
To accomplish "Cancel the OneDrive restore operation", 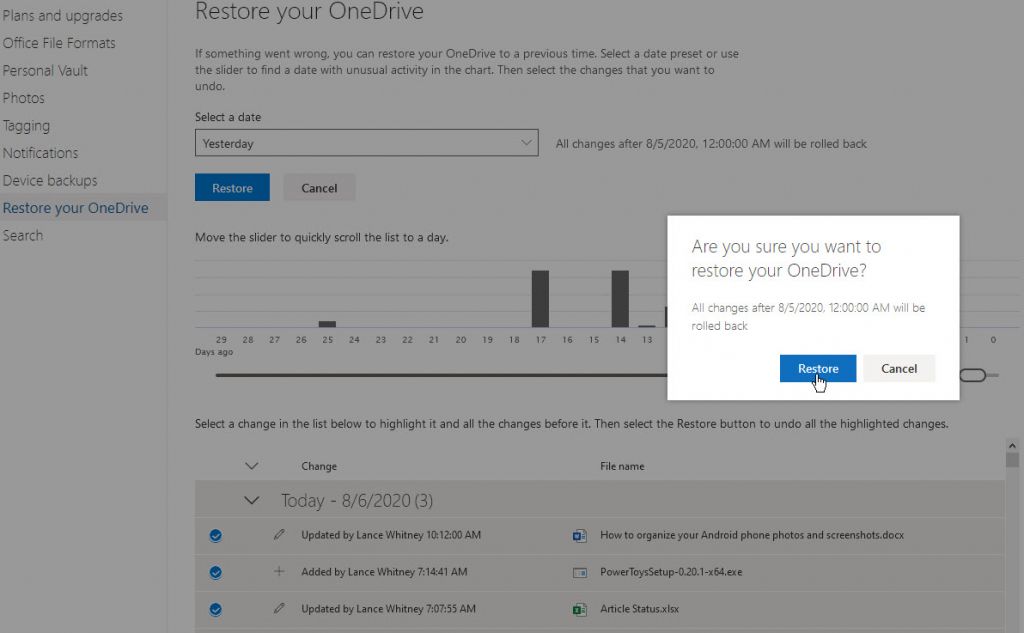I will pos(898,368).
